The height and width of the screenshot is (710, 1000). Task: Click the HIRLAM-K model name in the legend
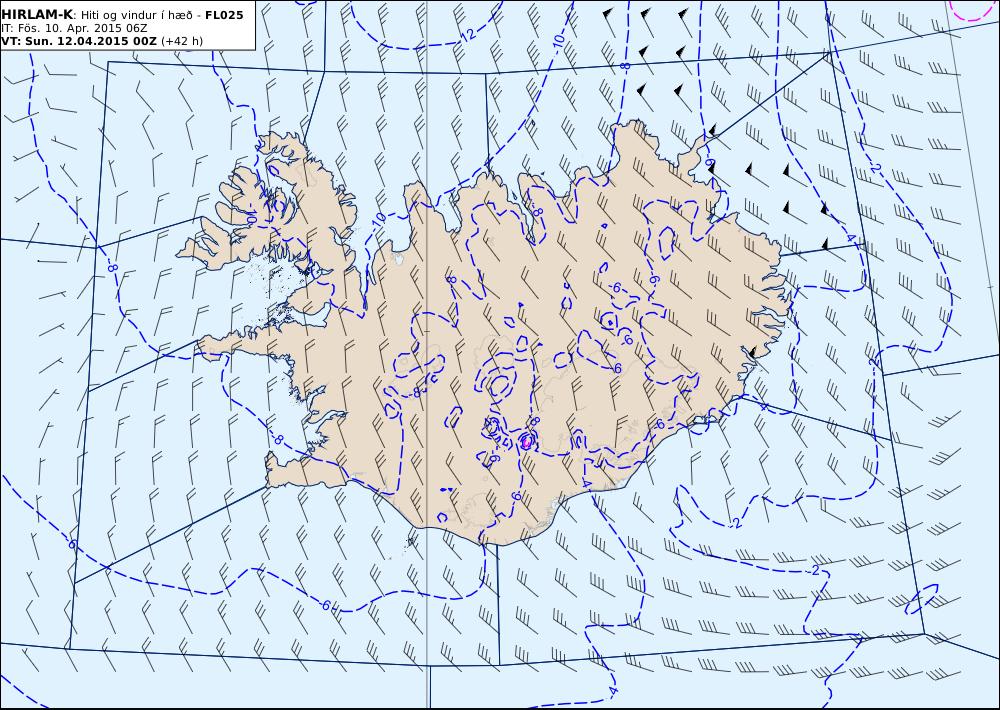click(37, 15)
